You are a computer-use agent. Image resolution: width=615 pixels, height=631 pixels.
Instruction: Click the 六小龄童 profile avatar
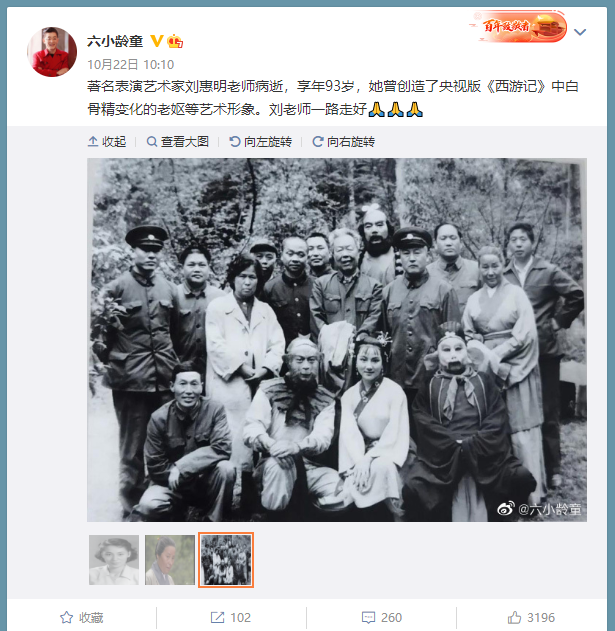(x=52, y=52)
